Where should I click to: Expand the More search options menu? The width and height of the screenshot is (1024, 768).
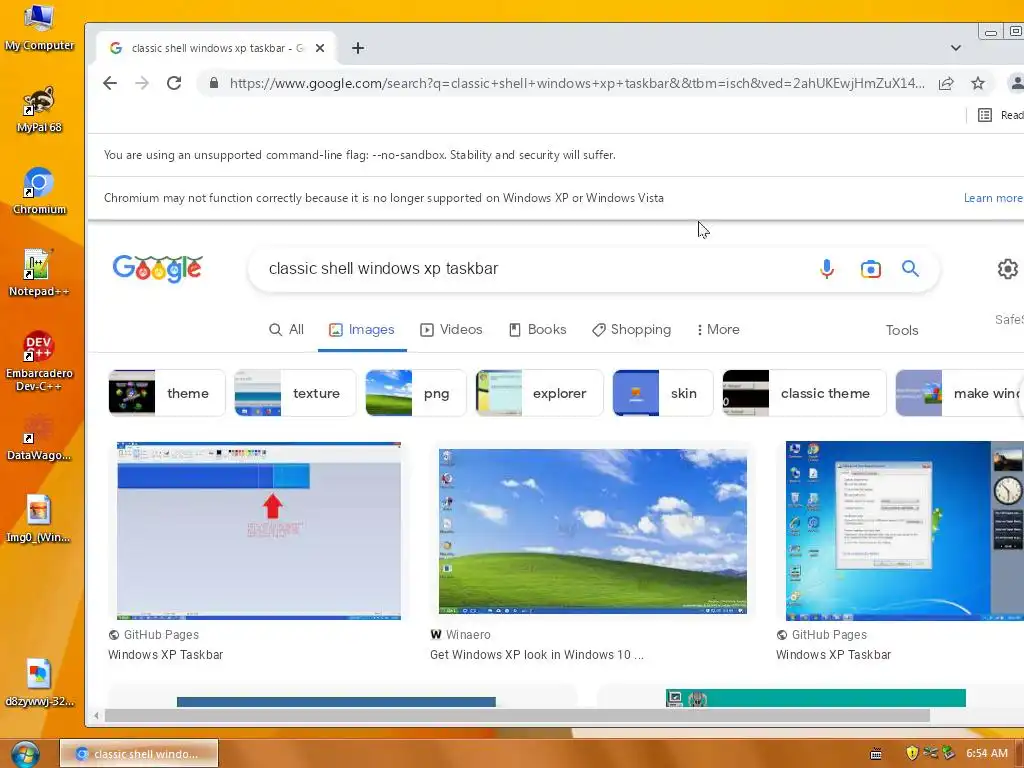(x=718, y=330)
